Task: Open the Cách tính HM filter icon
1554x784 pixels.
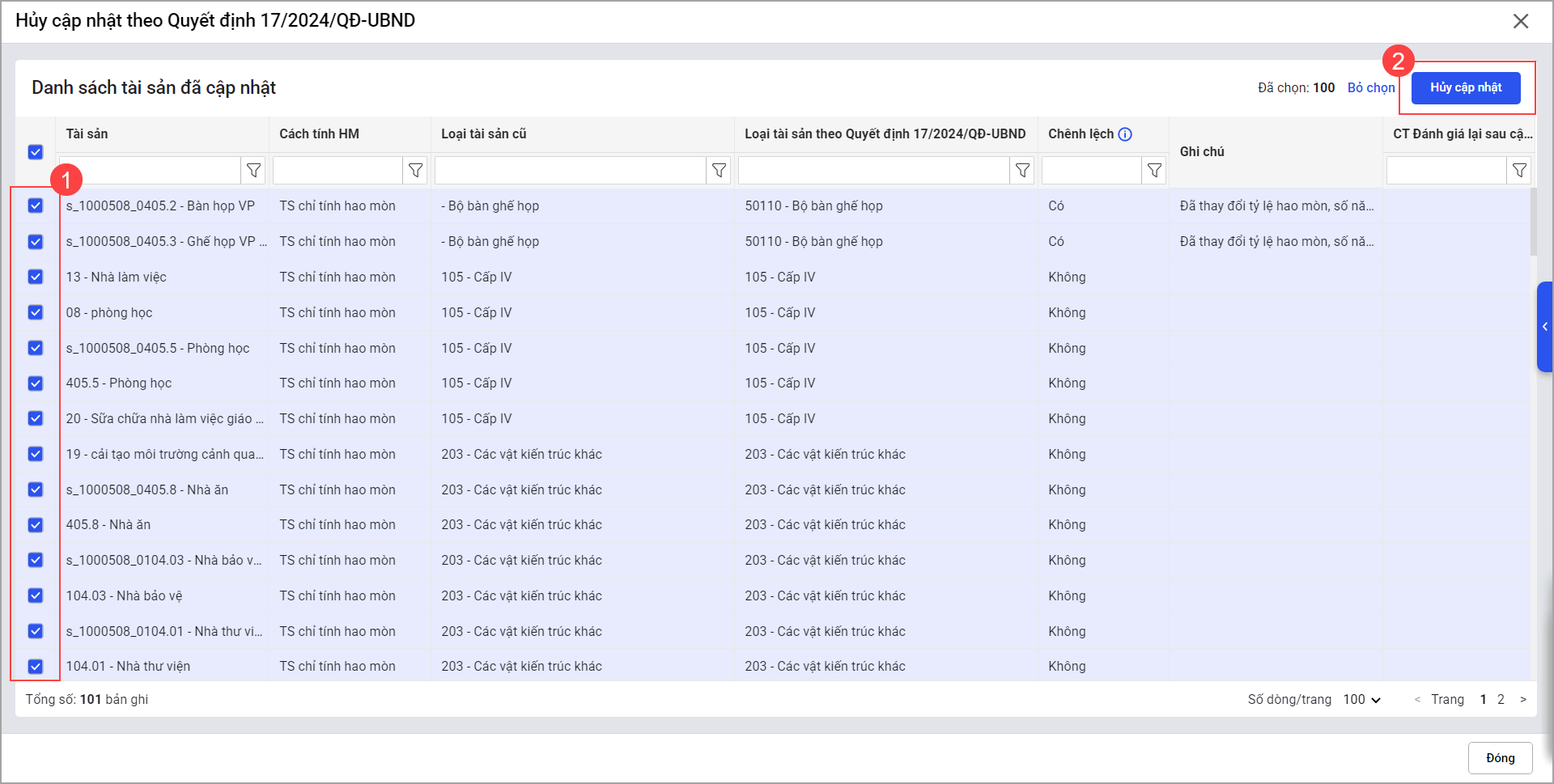Action: 415,171
